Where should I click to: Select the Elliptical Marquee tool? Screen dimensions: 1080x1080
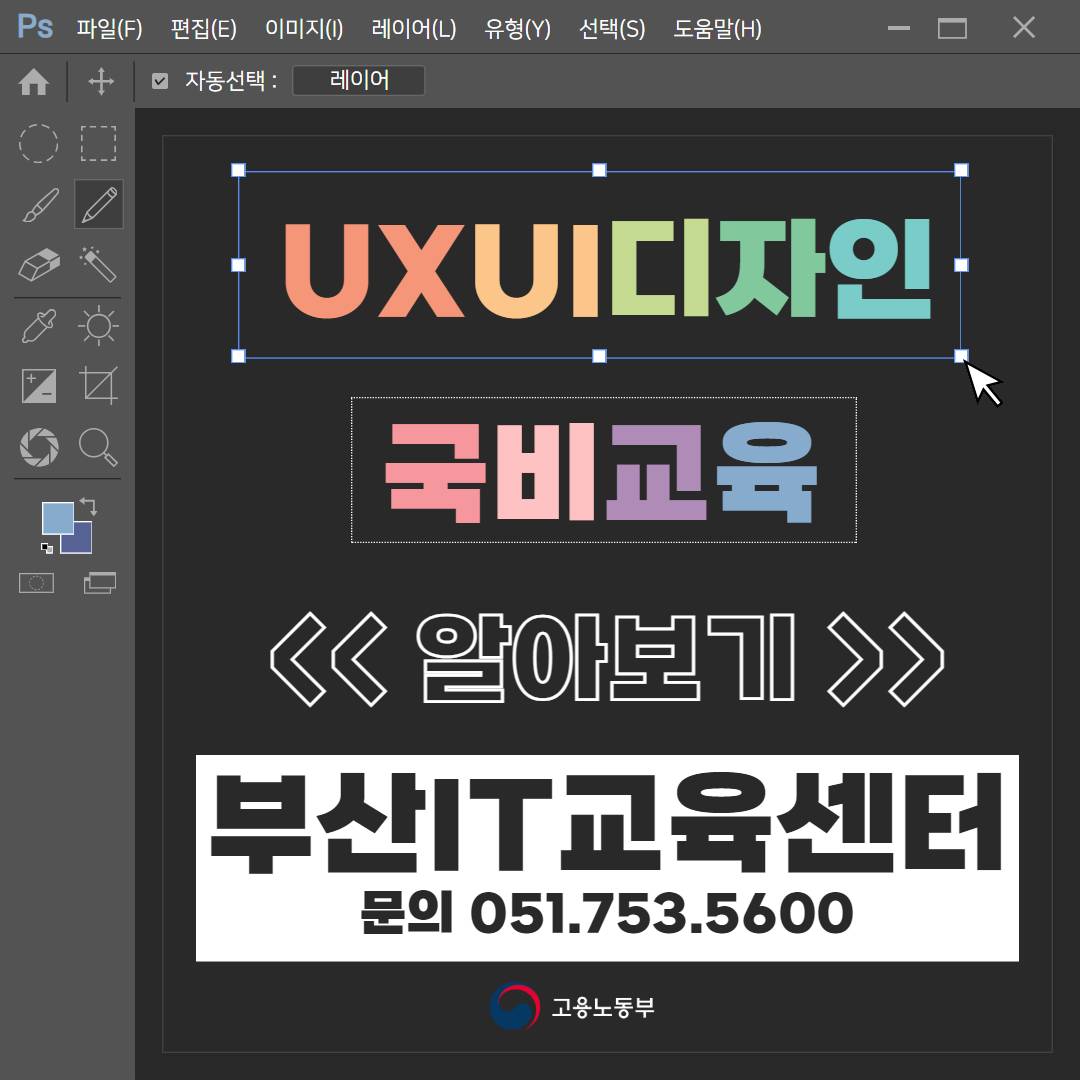[38, 142]
